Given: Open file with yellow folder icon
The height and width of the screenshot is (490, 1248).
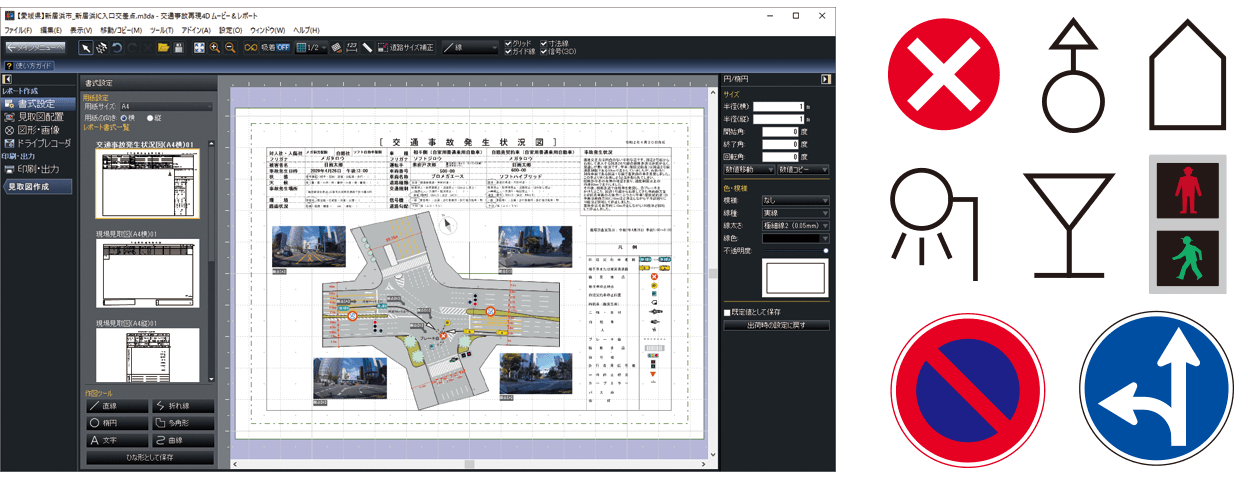Looking at the screenshot, I should [163, 47].
